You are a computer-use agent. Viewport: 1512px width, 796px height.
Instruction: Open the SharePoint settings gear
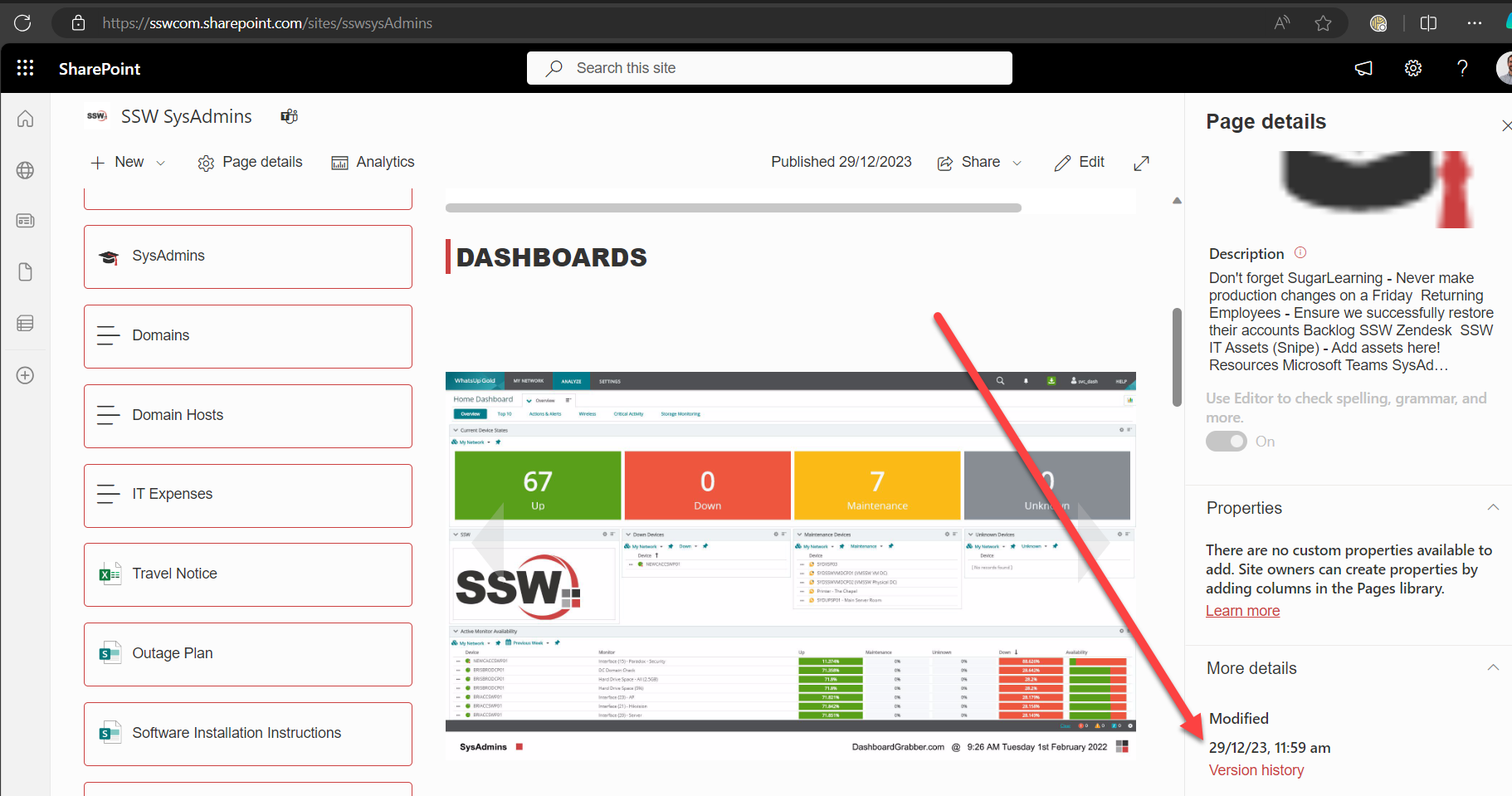pos(1412,68)
